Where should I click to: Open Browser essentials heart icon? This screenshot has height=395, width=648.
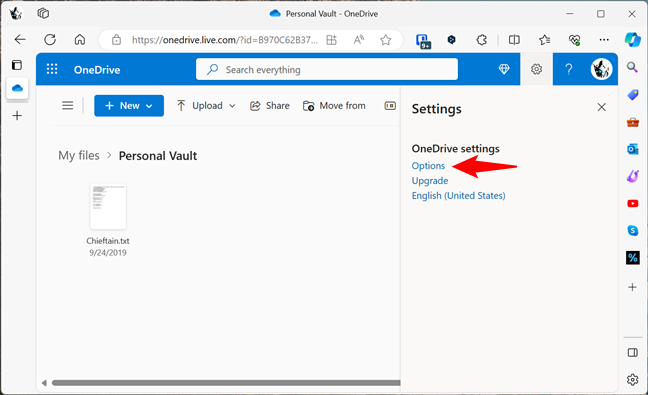pos(574,40)
